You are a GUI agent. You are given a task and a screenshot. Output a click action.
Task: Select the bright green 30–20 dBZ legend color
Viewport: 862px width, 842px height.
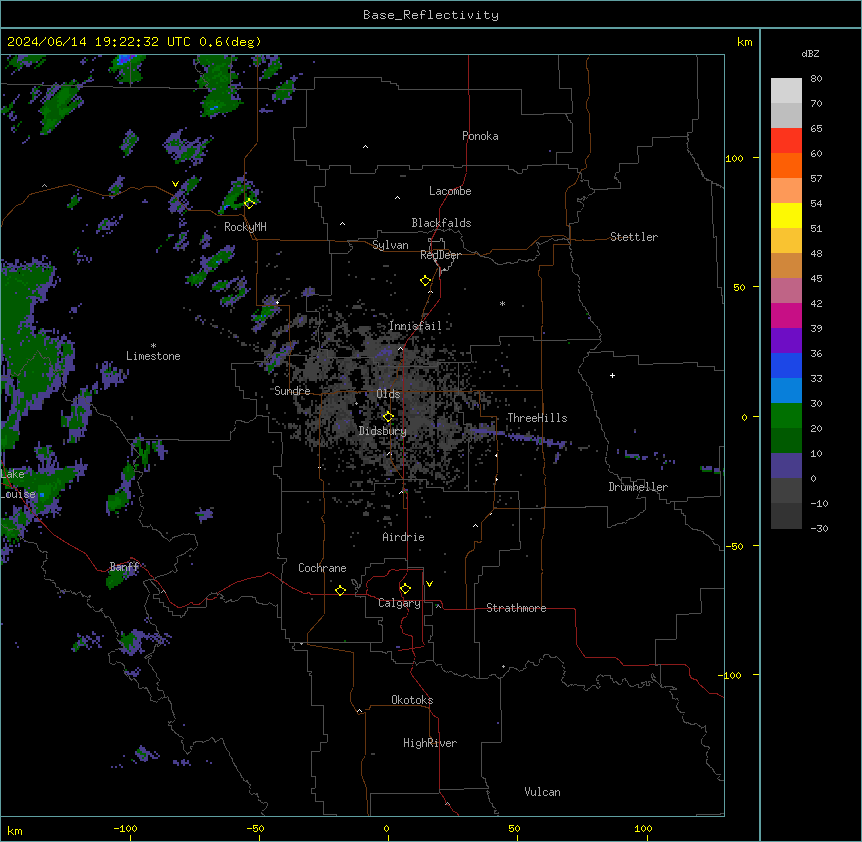coord(786,416)
